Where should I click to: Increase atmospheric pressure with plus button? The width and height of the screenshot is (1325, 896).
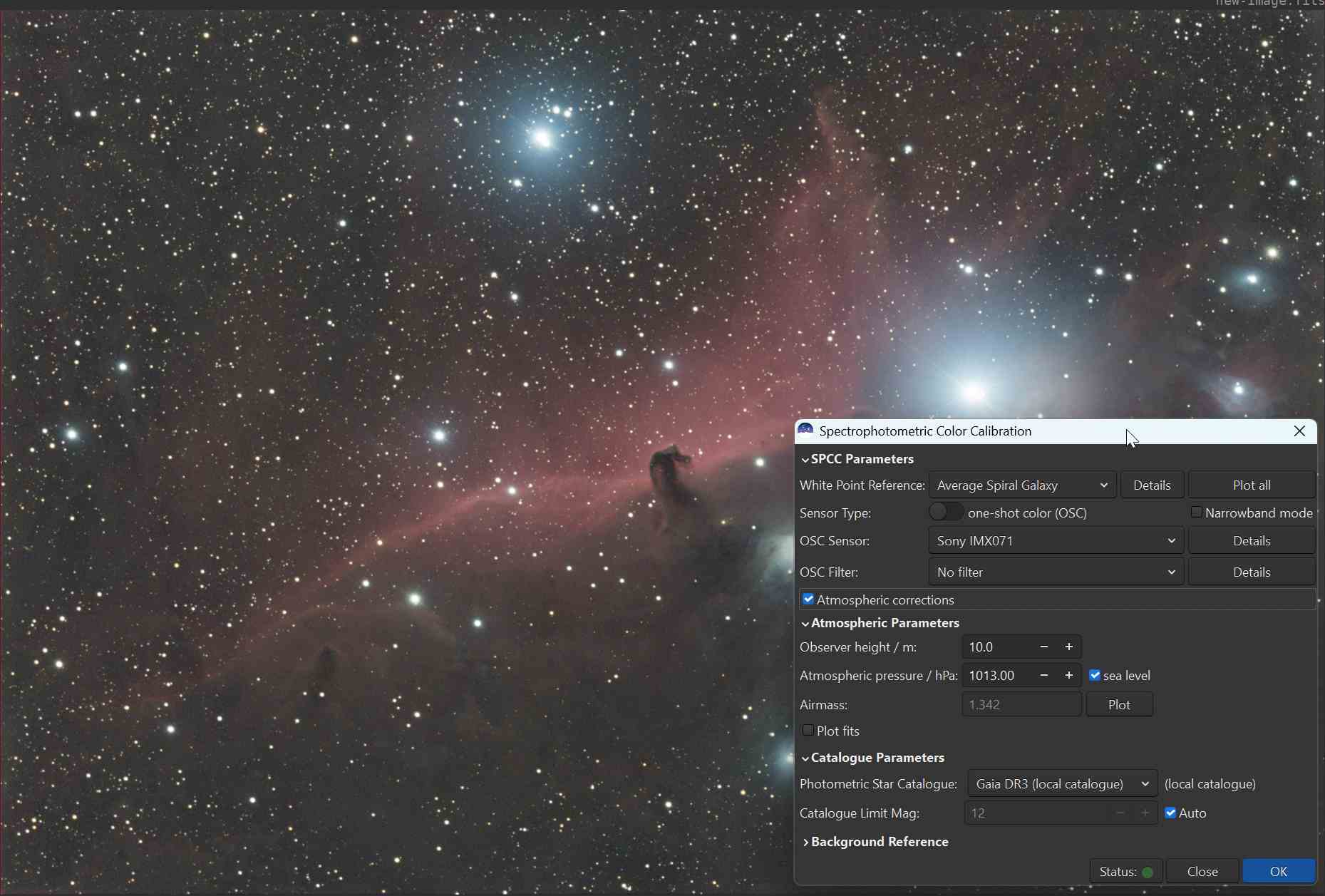(x=1069, y=676)
